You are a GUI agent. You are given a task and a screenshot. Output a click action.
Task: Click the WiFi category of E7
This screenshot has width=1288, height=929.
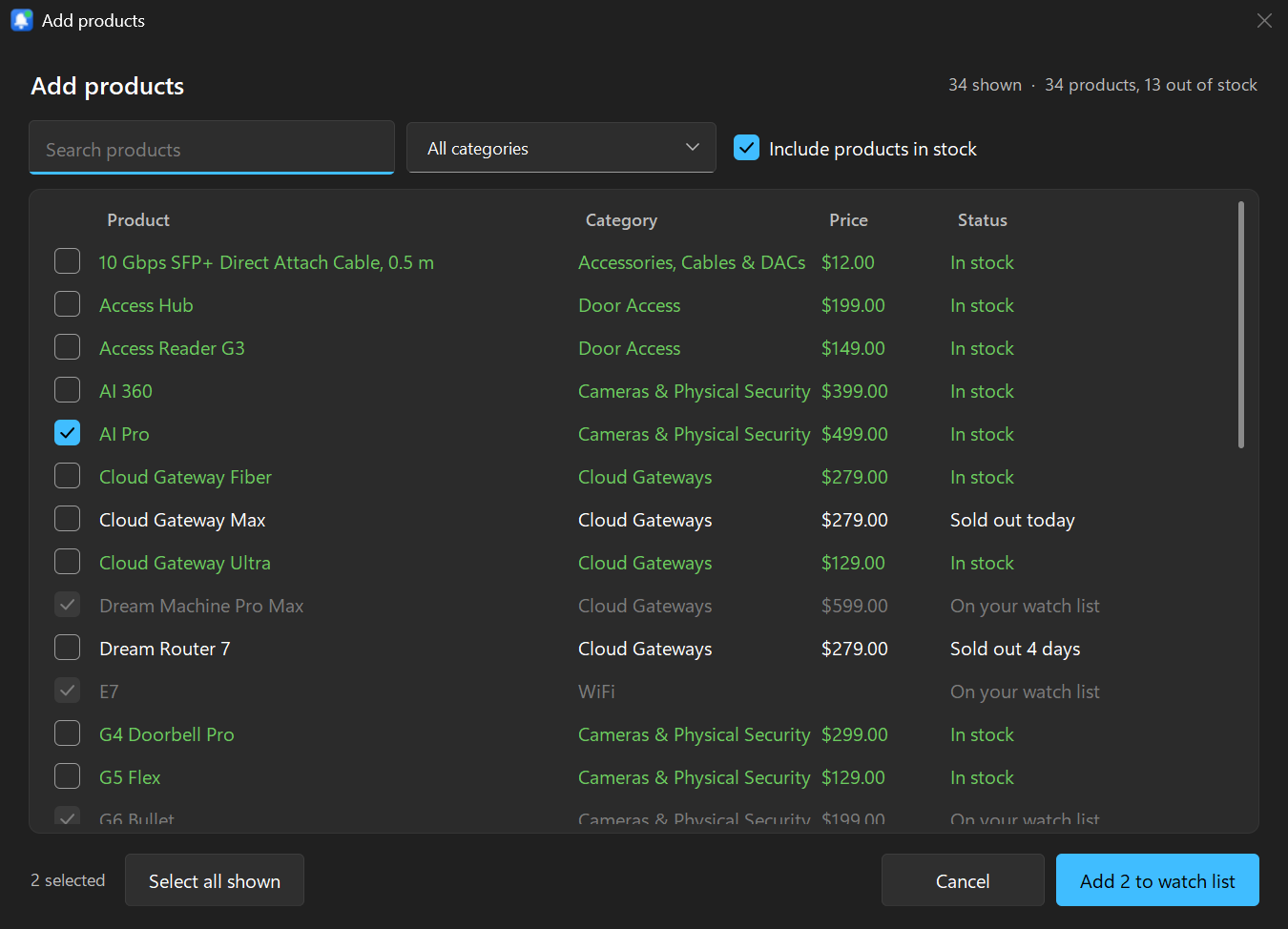(596, 692)
